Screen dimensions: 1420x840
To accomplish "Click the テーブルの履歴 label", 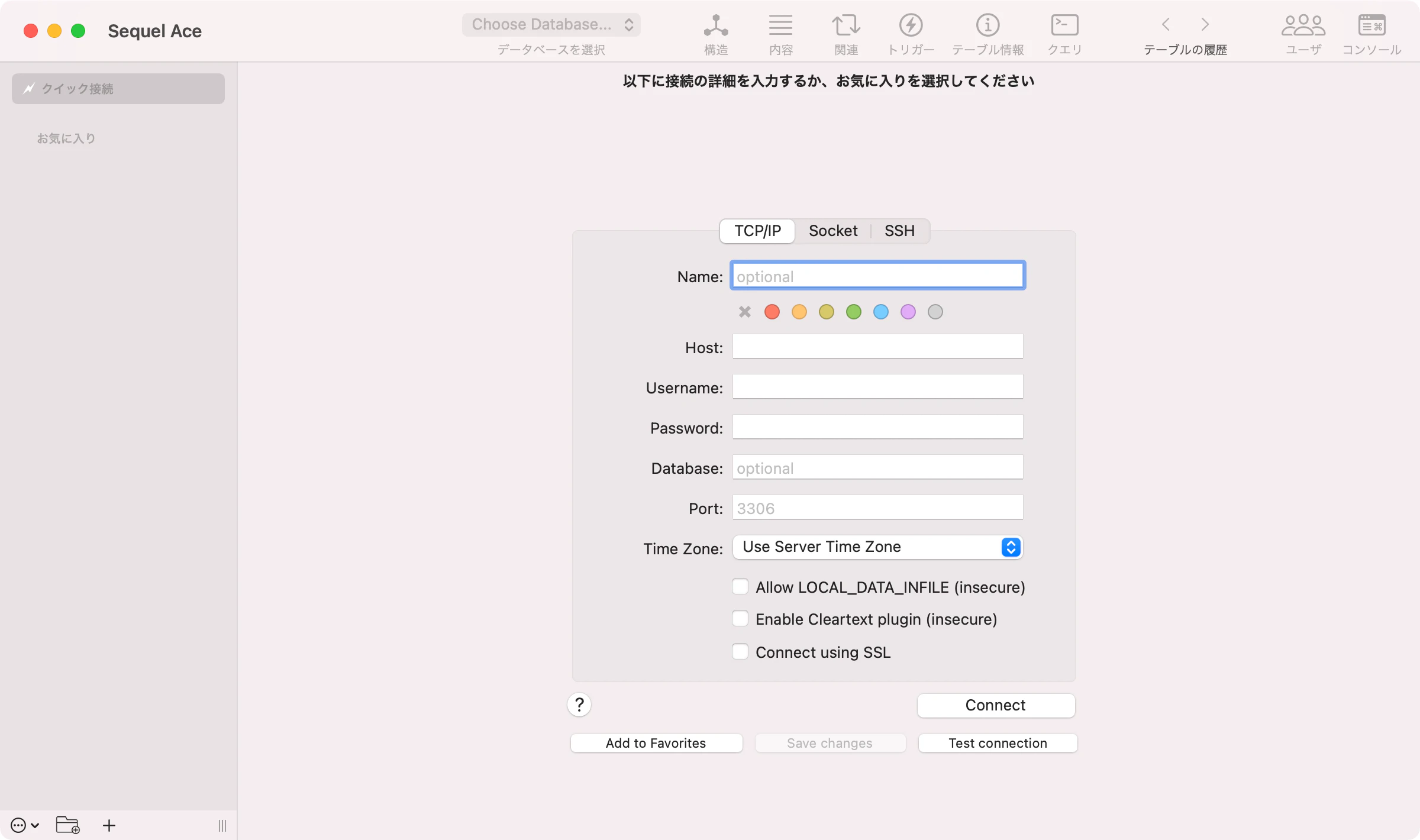I will click(x=1185, y=50).
